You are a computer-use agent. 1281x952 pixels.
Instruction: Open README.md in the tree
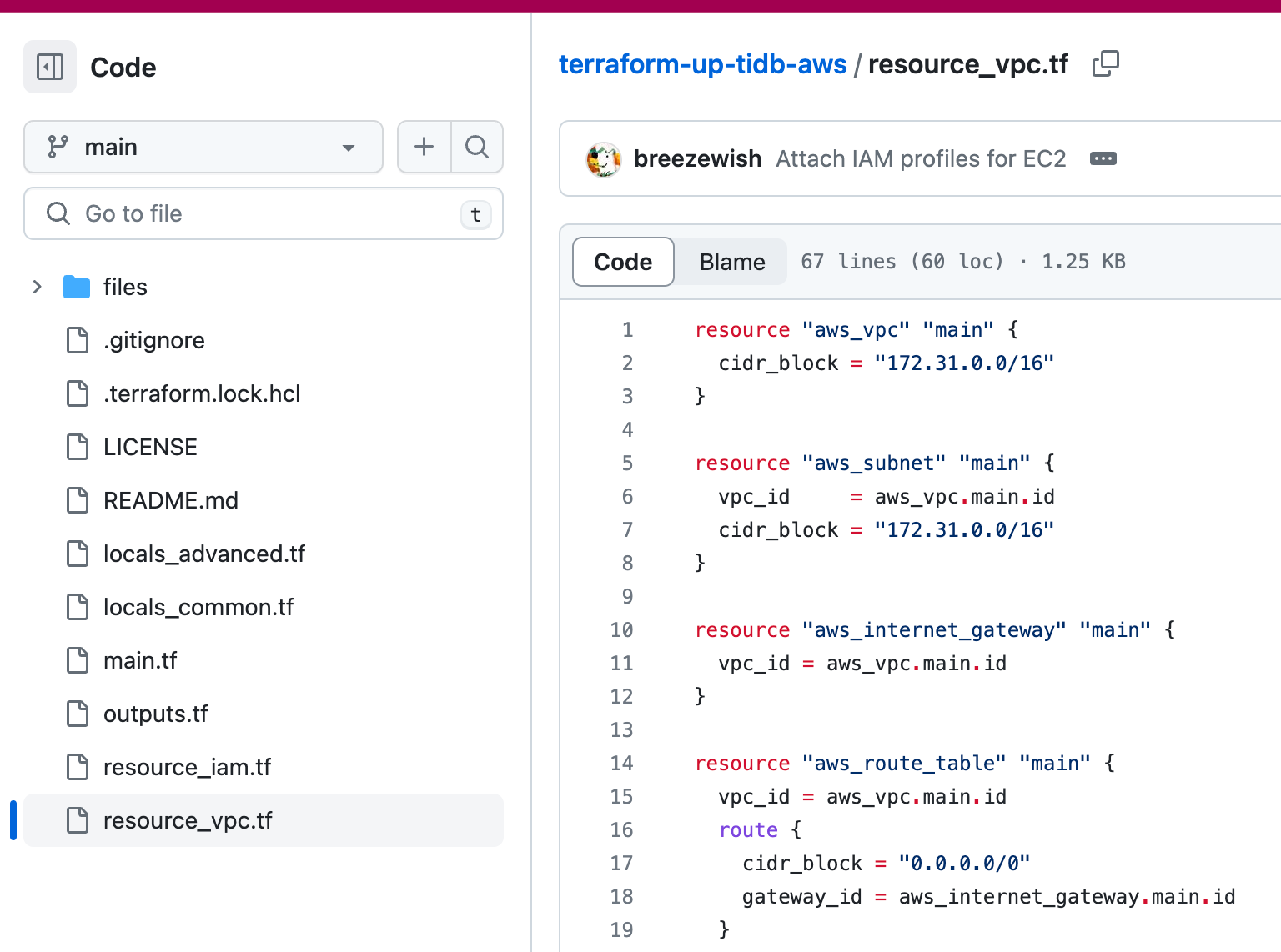click(x=171, y=500)
